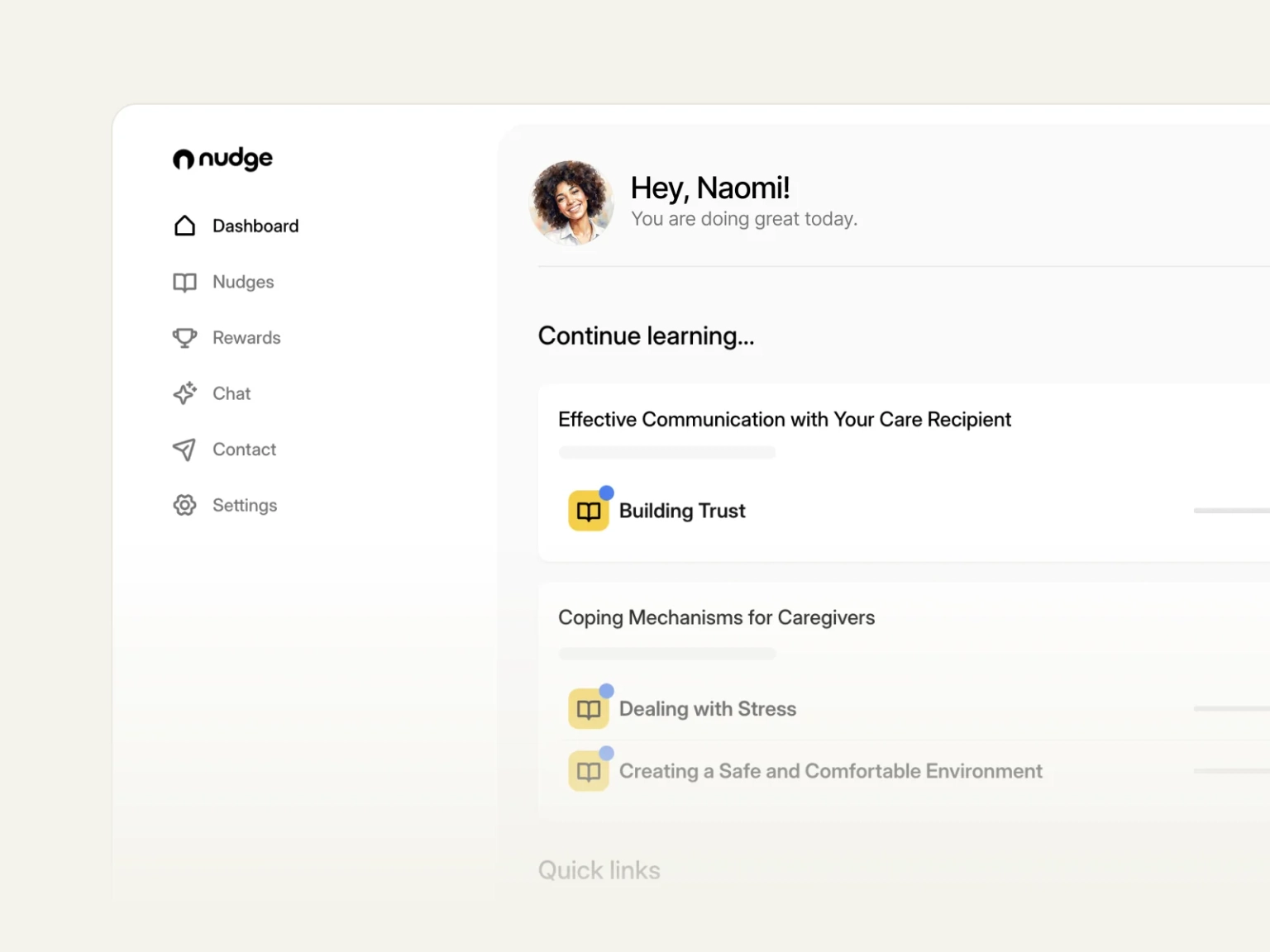Viewport: 1270px width, 952px height.
Task: Open Creating a Safe and Comfortable Environment
Action: click(x=830, y=772)
